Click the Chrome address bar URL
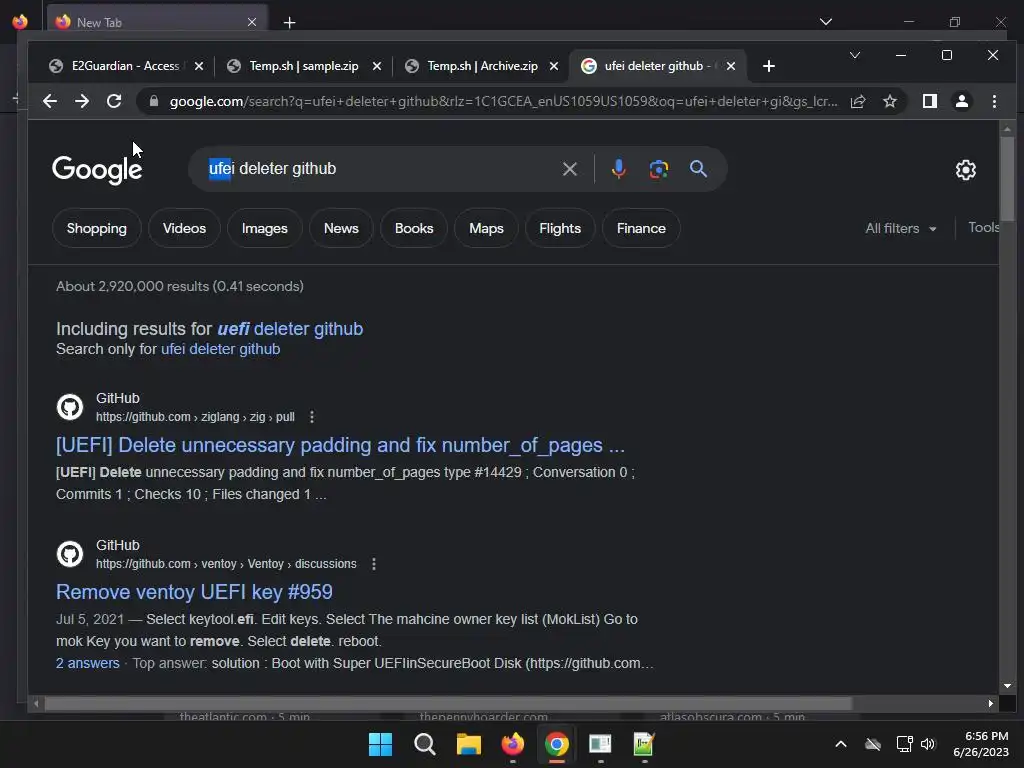Image resolution: width=1024 pixels, height=768 pixels. [x=503, y=101]
